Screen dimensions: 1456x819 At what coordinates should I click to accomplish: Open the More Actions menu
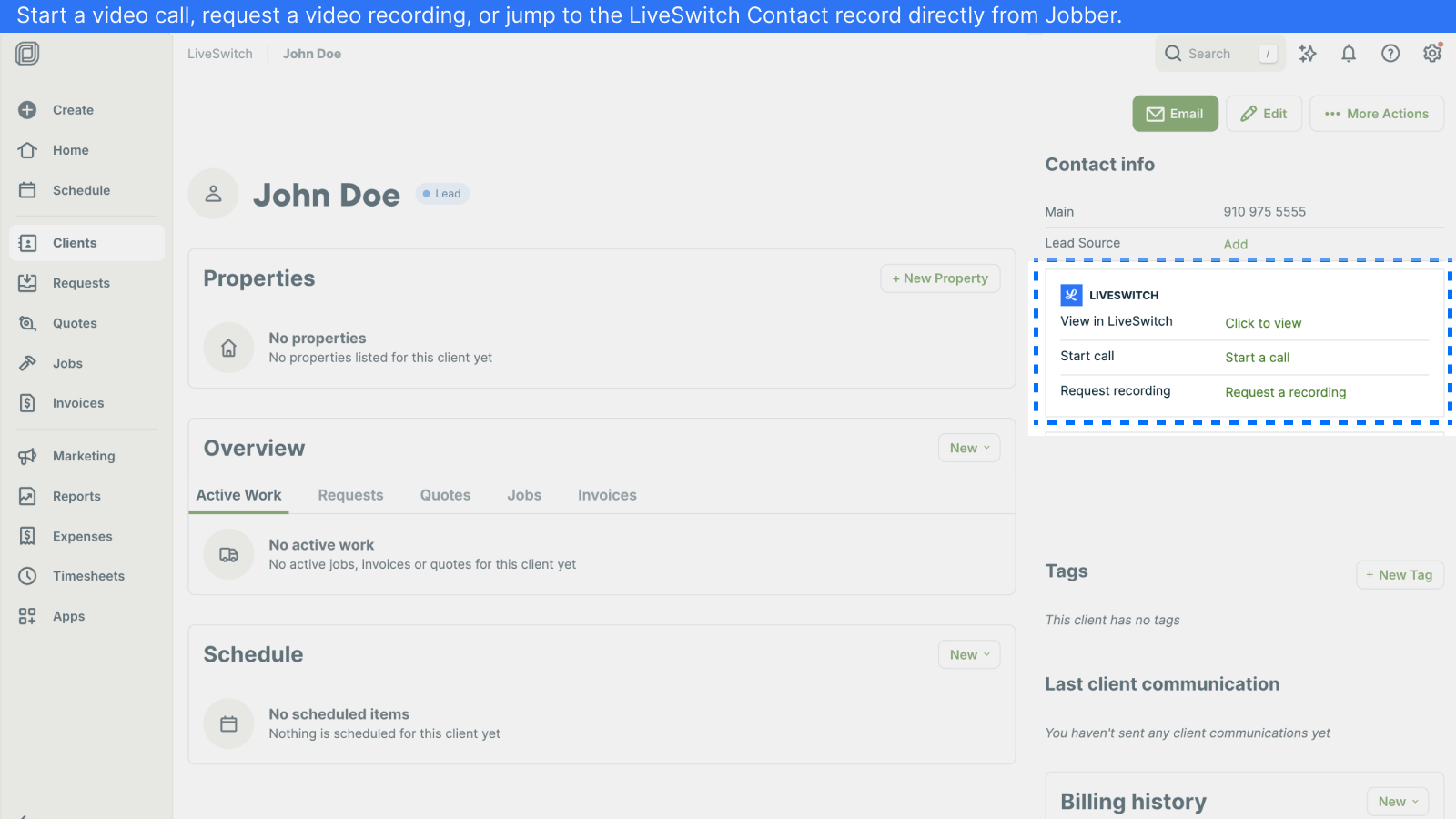click(x=1377, y=114)
